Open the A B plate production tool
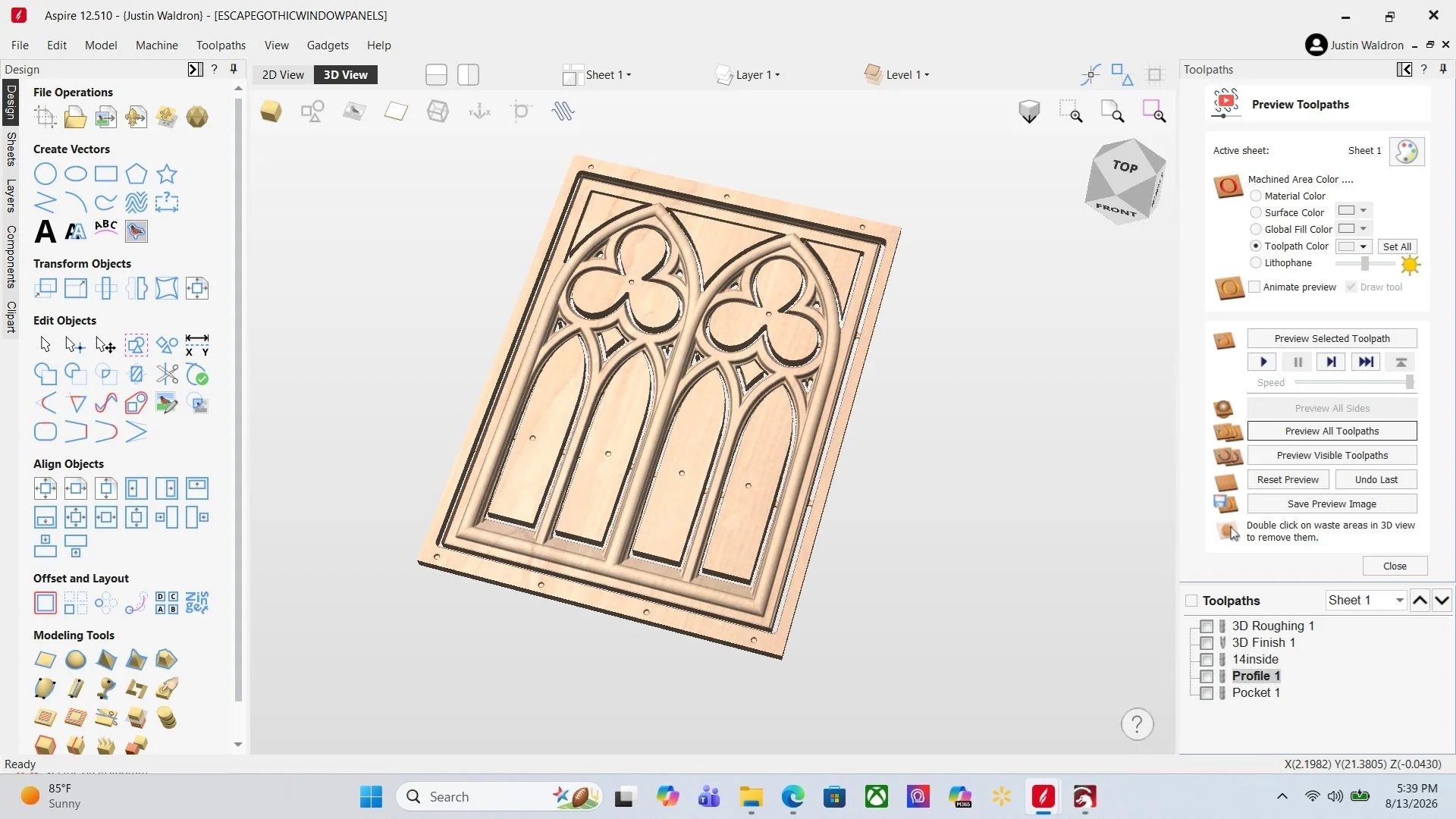Screen dimensions: 1456x819 [167, 603]
